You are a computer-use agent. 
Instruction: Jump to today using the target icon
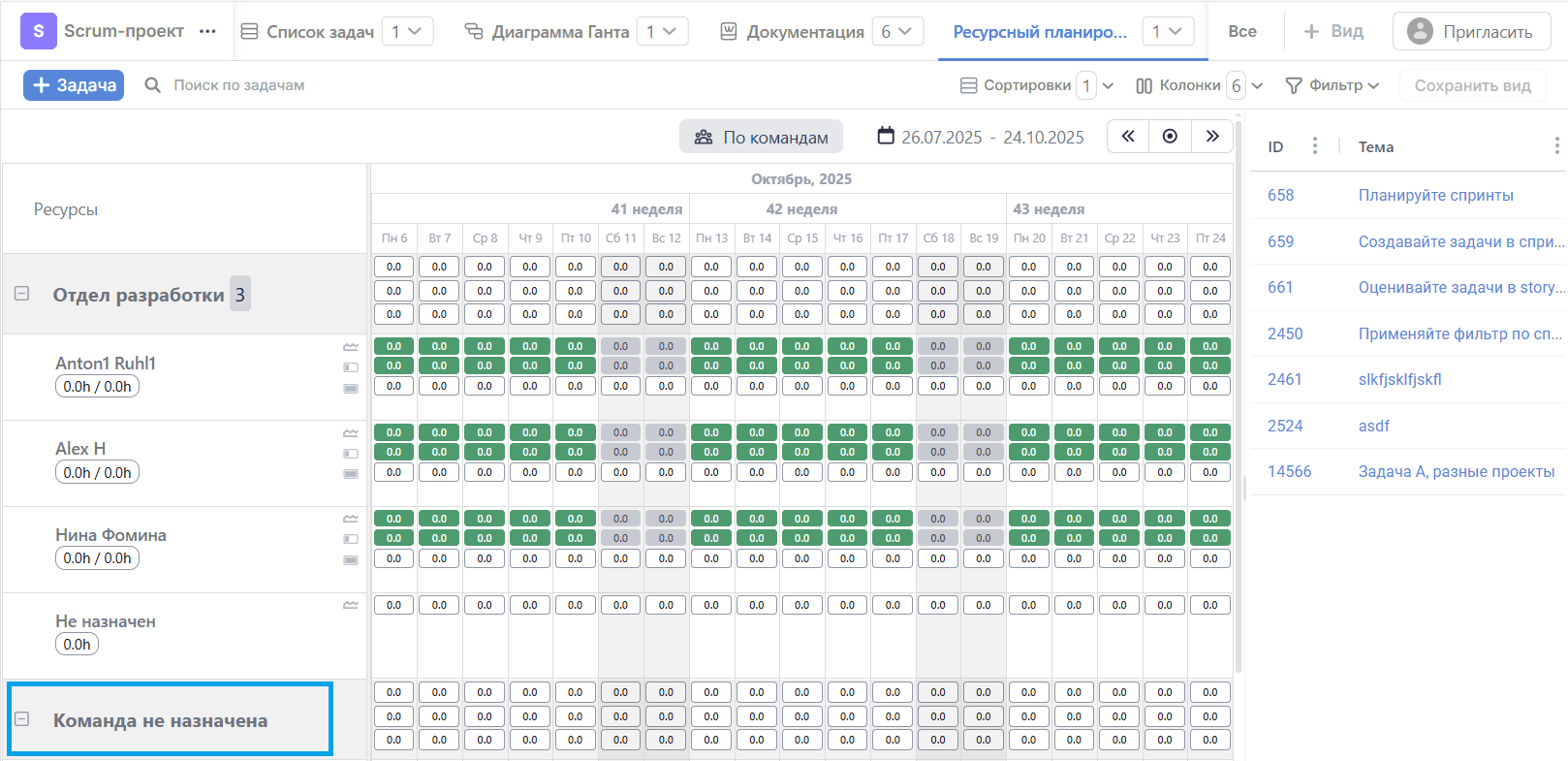[1170, 137]
